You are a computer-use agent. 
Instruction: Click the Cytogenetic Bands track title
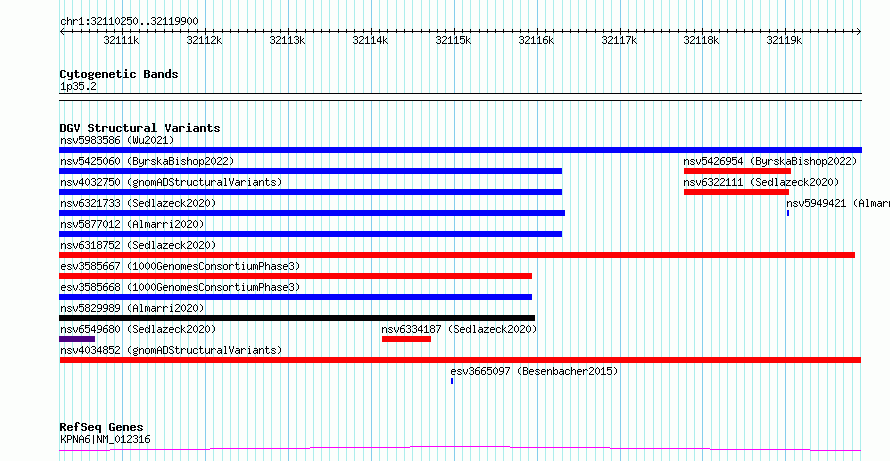click(119, 74)
